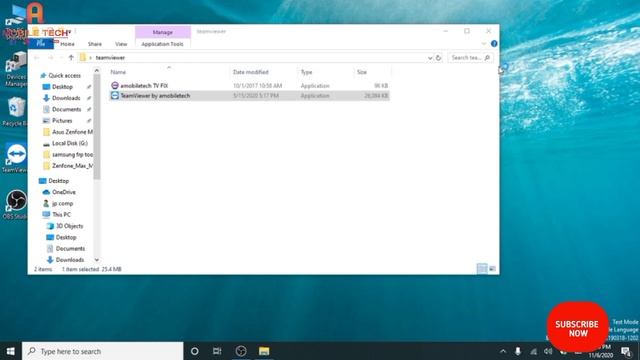Click the Manage contextual tab
This screenshot has height=360, width=640.
(163, 32)
